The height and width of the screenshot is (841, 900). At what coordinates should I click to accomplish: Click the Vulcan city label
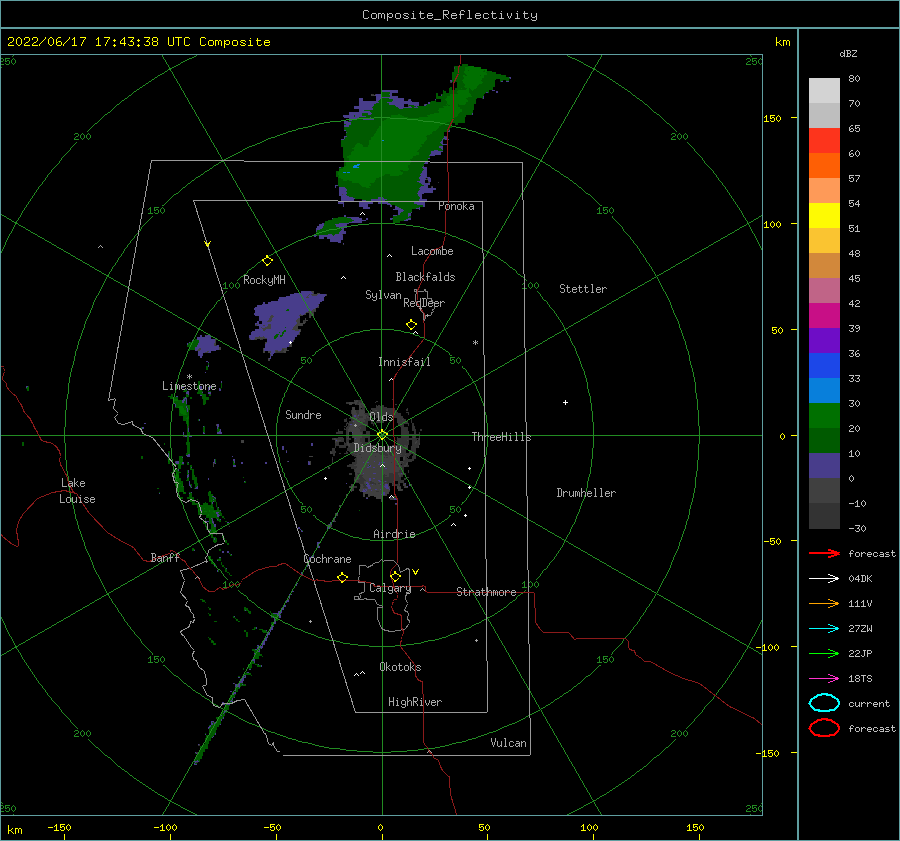pyautogui.click(x=508, y=743)
